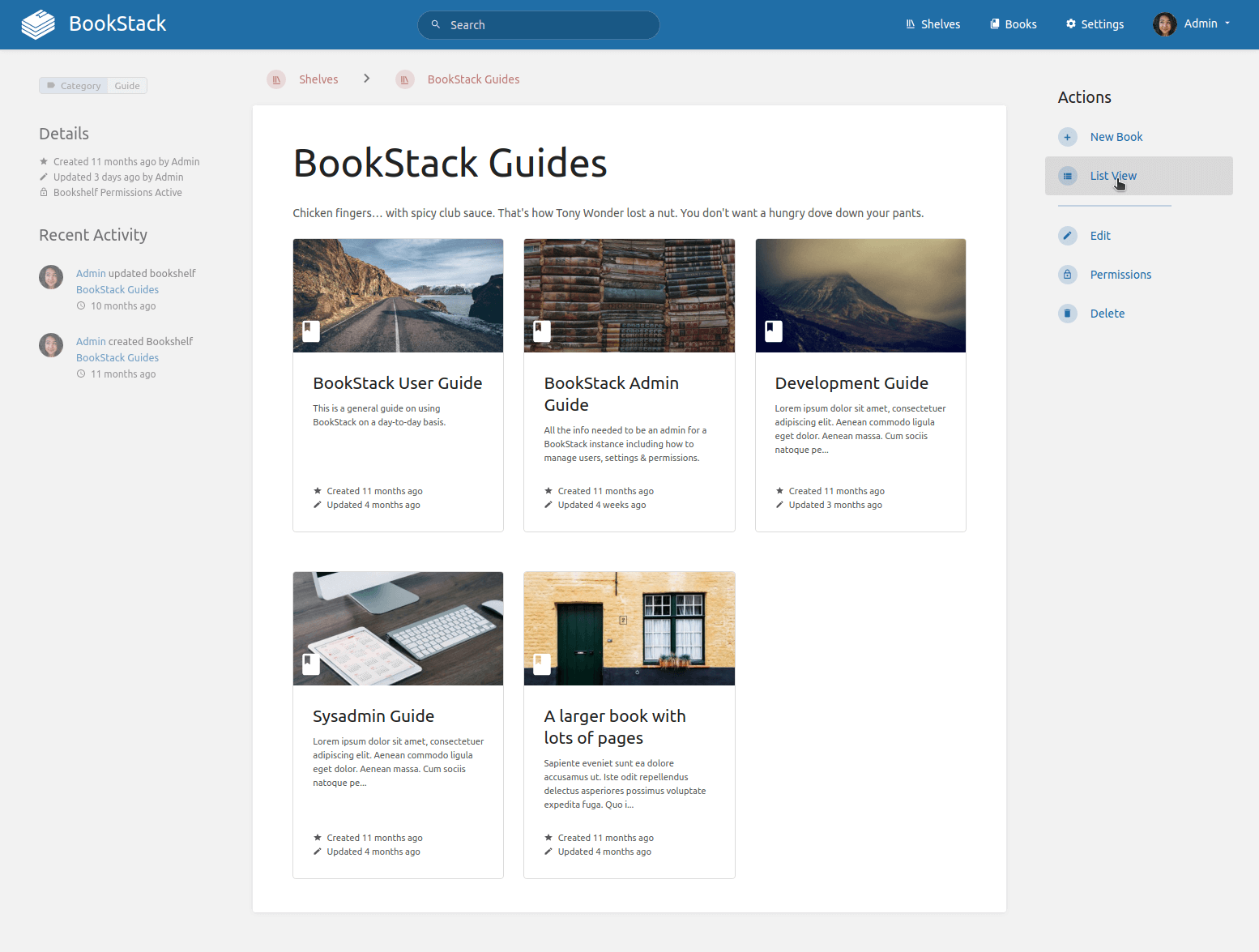Screen dimensions: 1259x952
Task: Open the Development Guide title
Action: 851,383
